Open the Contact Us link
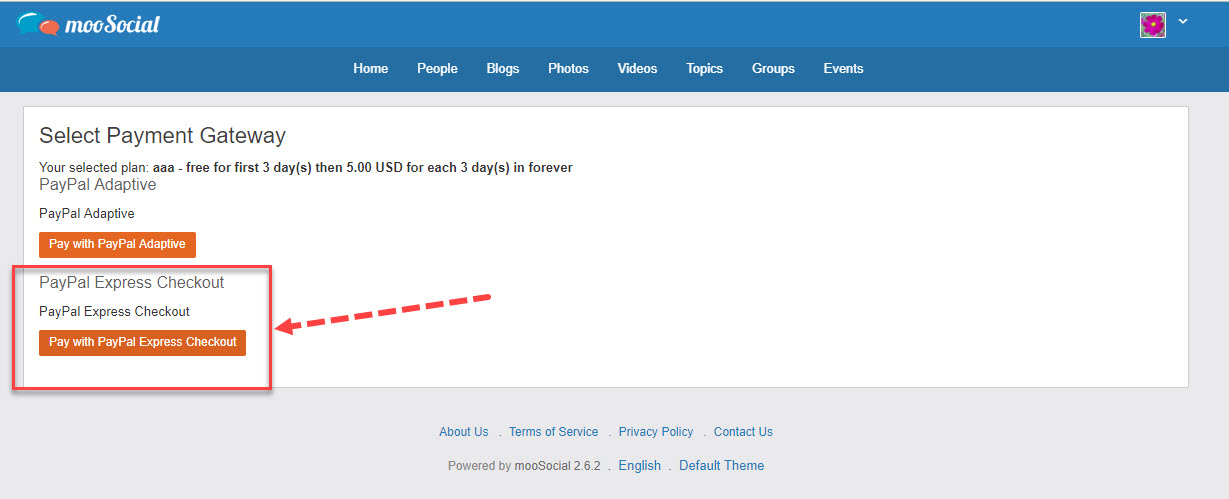This screenshot has width=1229, height=499. click(743, 432)
